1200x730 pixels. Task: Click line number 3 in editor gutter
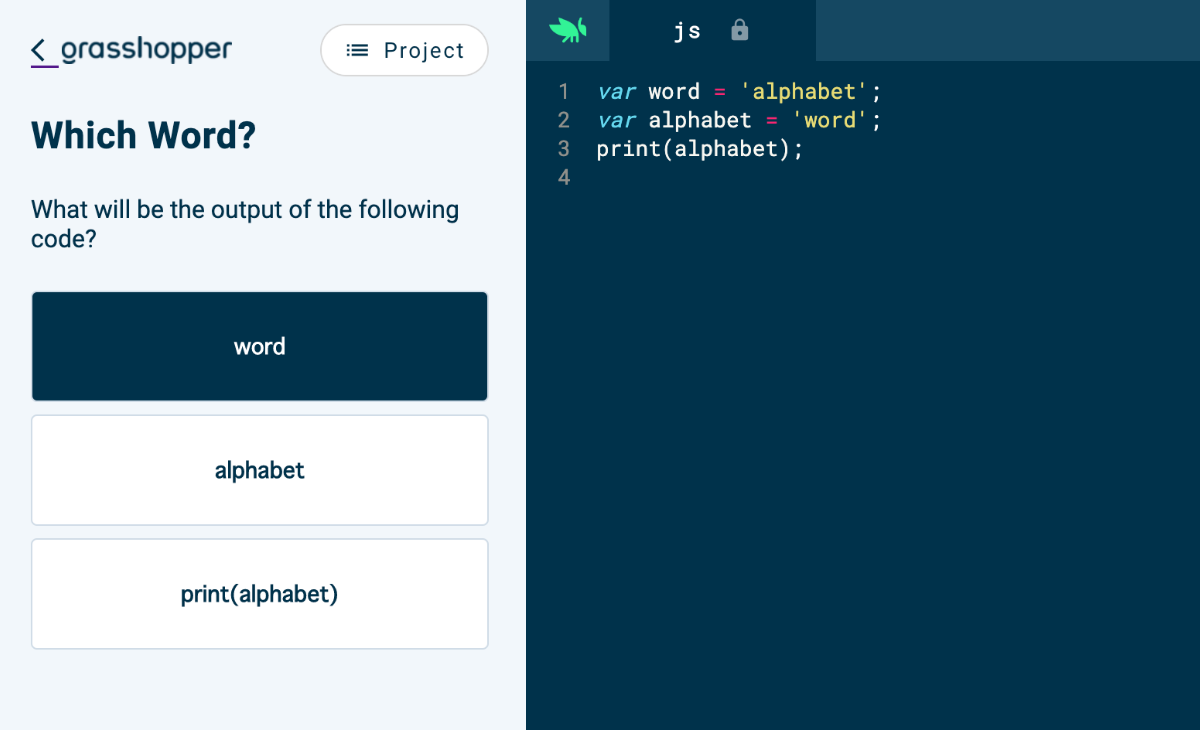(x=564, y=149)
